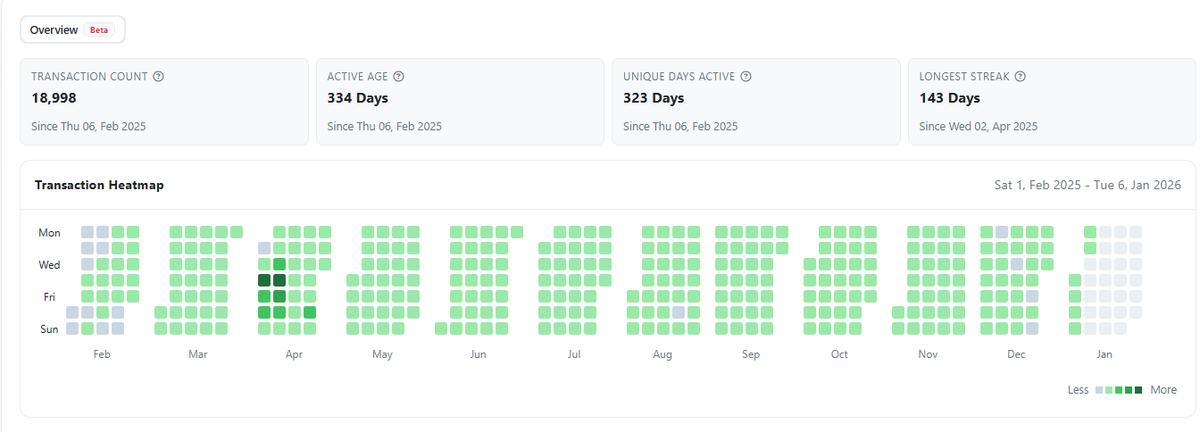The width and height of the screenshot is (1200, 432).
Task: Click the 323 Days unique active value
Action: pos(654,98)
